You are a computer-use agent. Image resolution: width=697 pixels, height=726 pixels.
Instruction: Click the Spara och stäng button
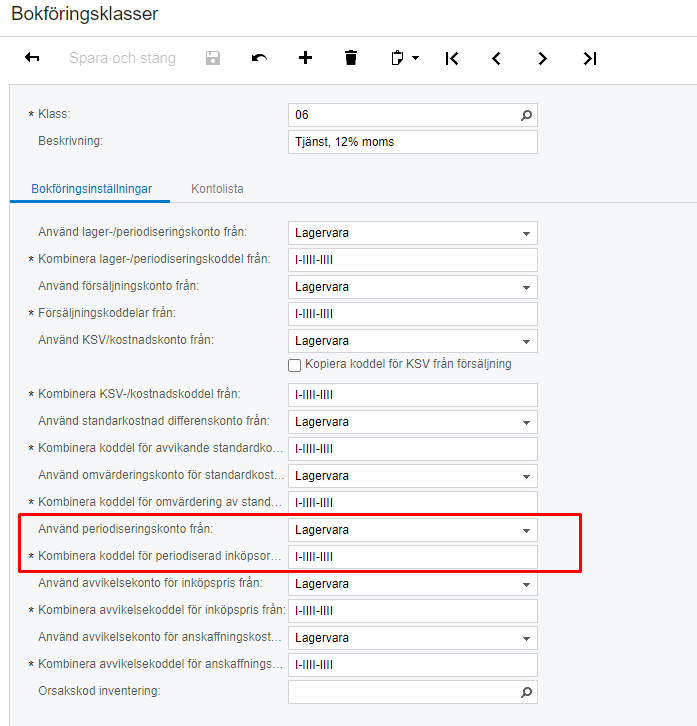(x=122, y=58)
